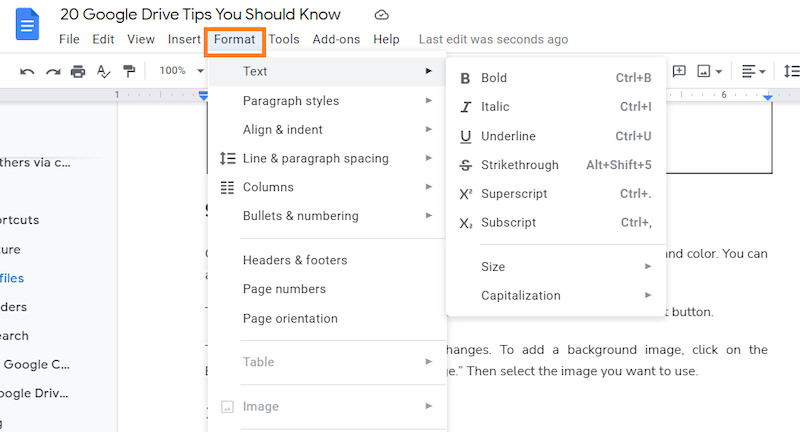Choose Subscript option

click(556, 223)
